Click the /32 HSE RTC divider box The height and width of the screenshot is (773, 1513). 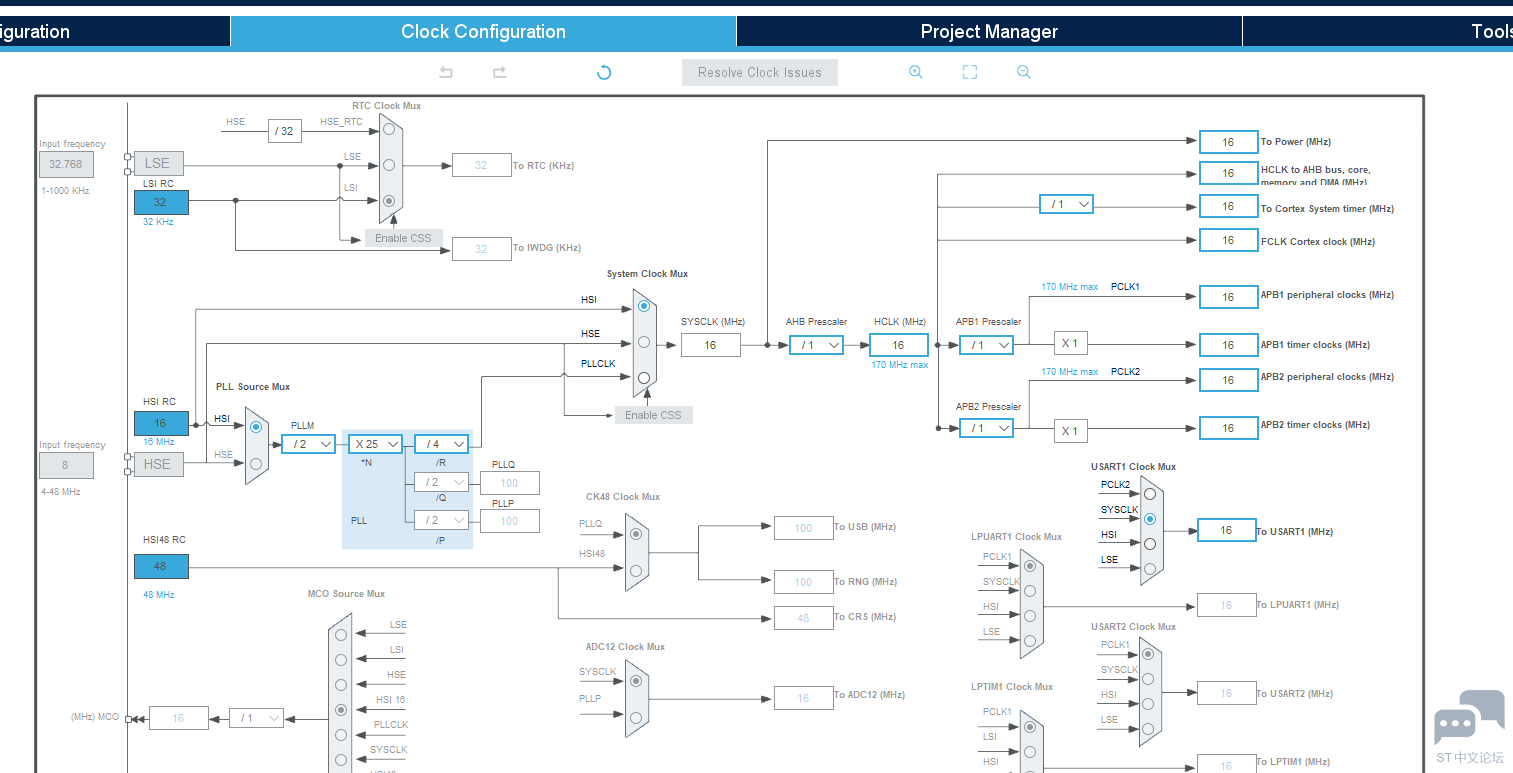coord(285,130)
